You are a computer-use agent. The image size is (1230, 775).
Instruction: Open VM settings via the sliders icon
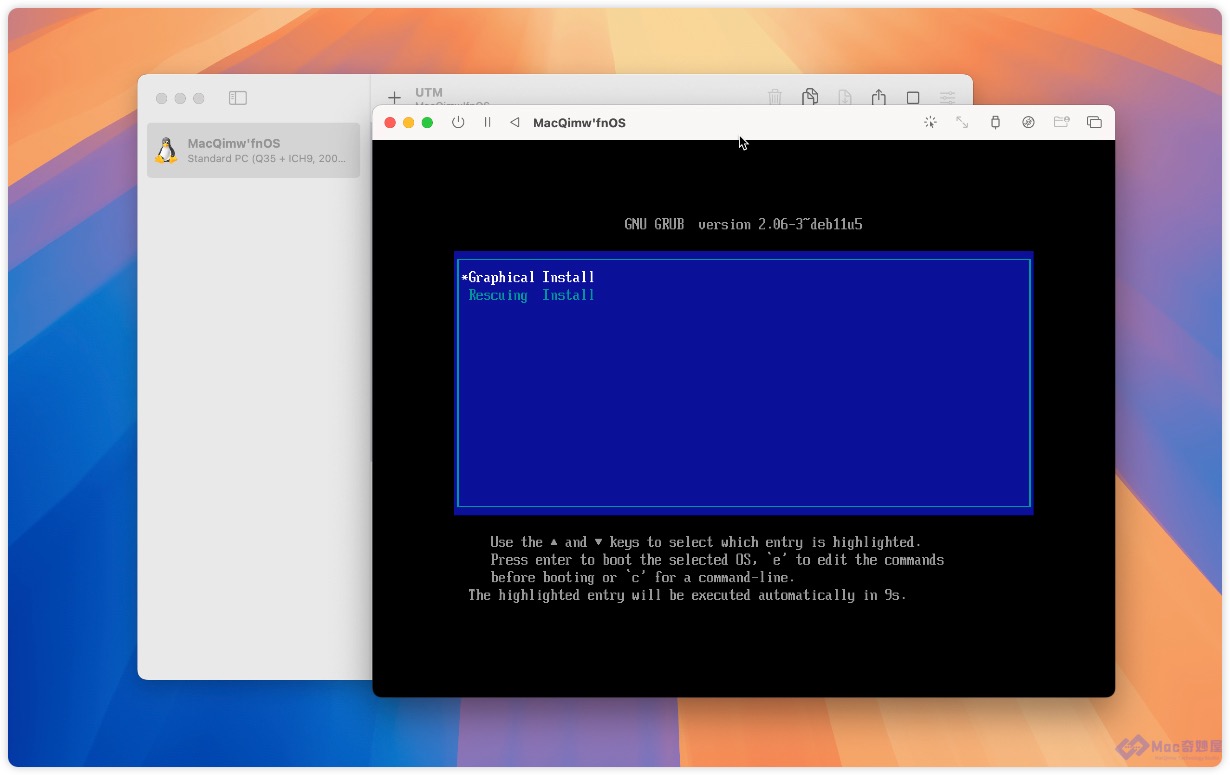click(947, 98)
